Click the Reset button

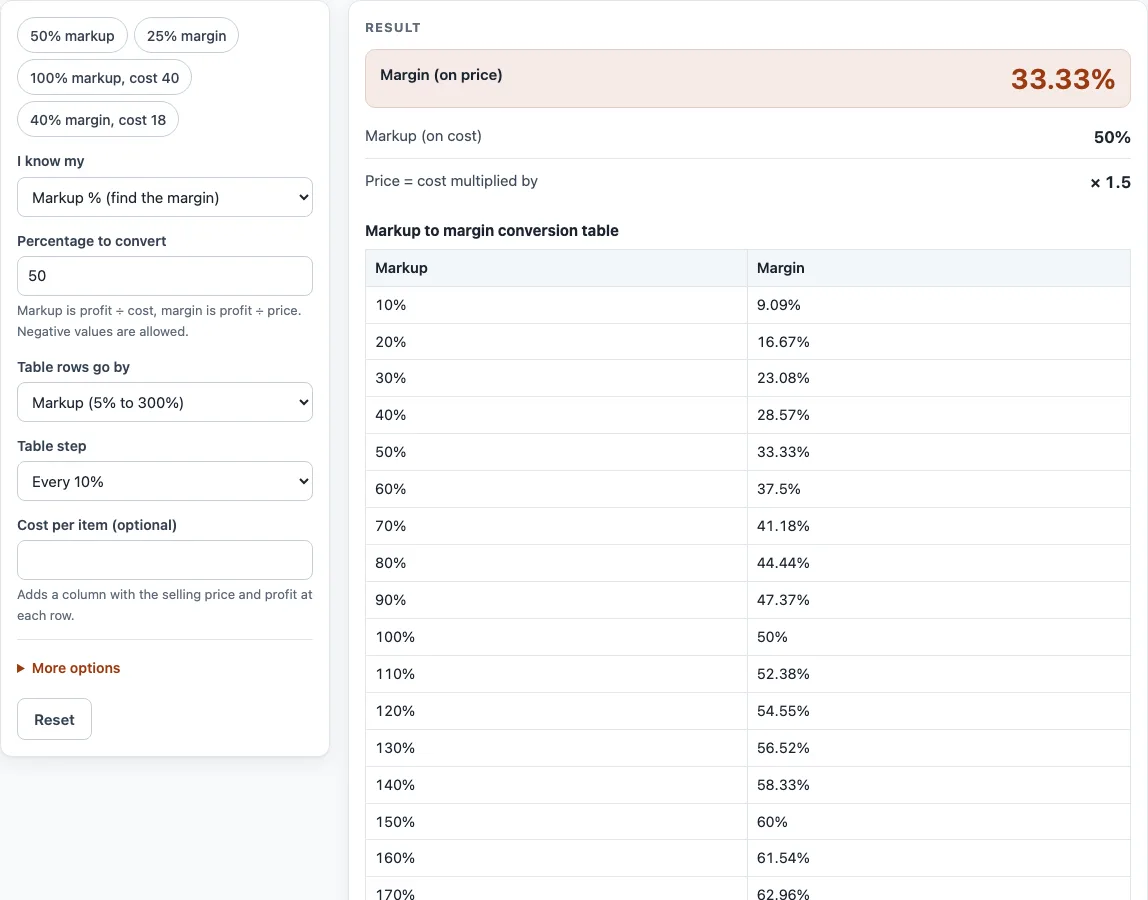tap(54, 719)
